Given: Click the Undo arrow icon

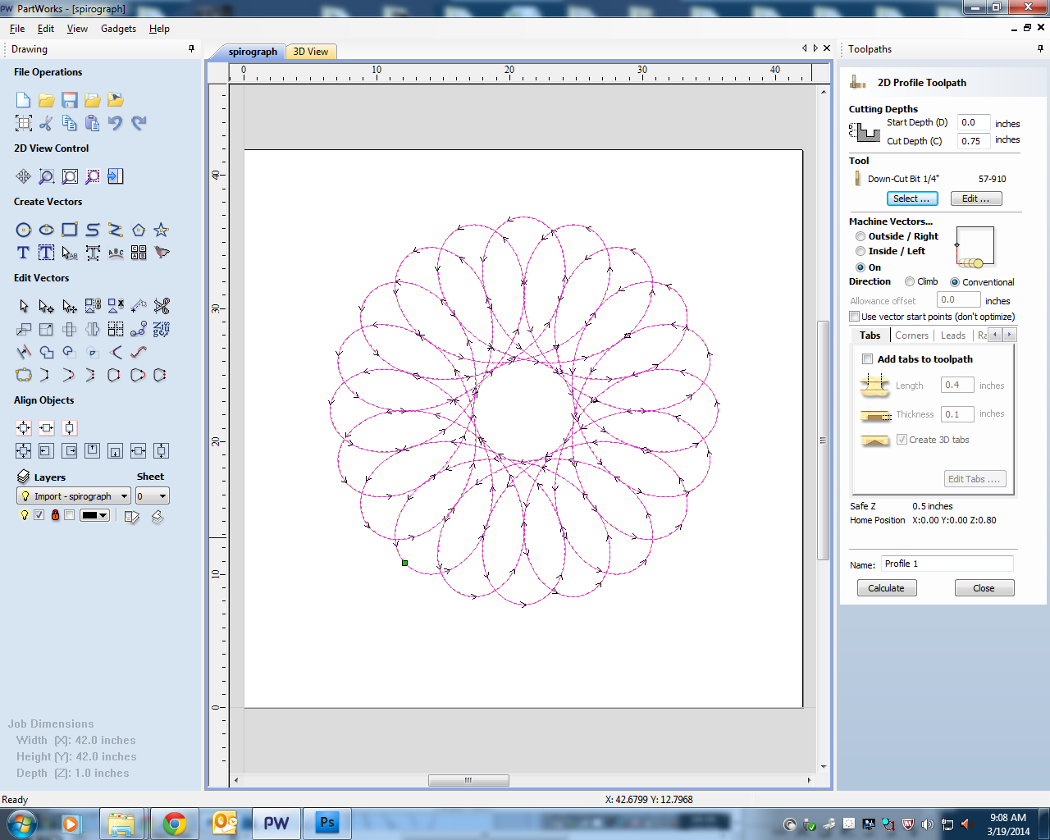Looking at the screenshot, I should coord(115,123).
